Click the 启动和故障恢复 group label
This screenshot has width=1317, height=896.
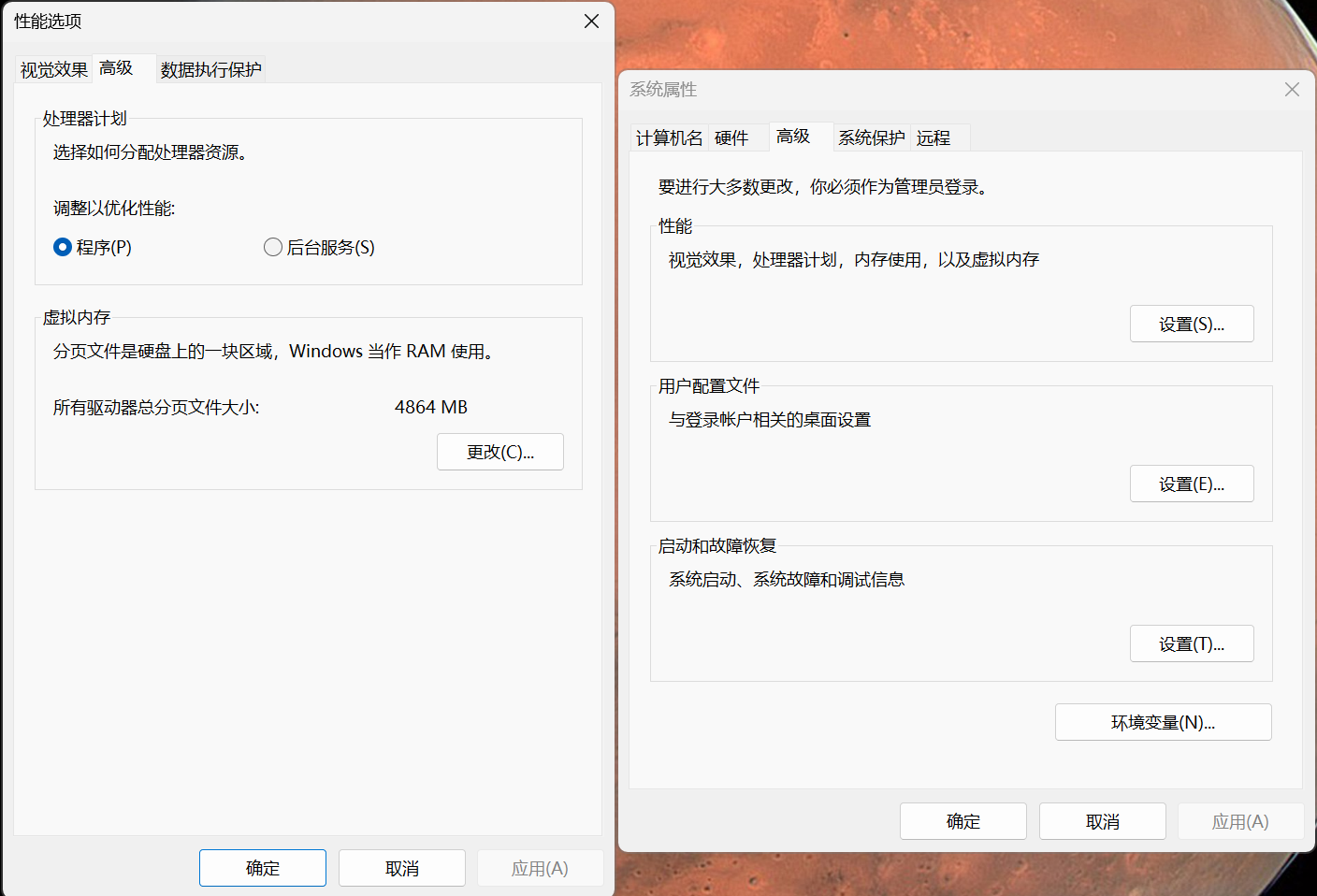point(717,545)
